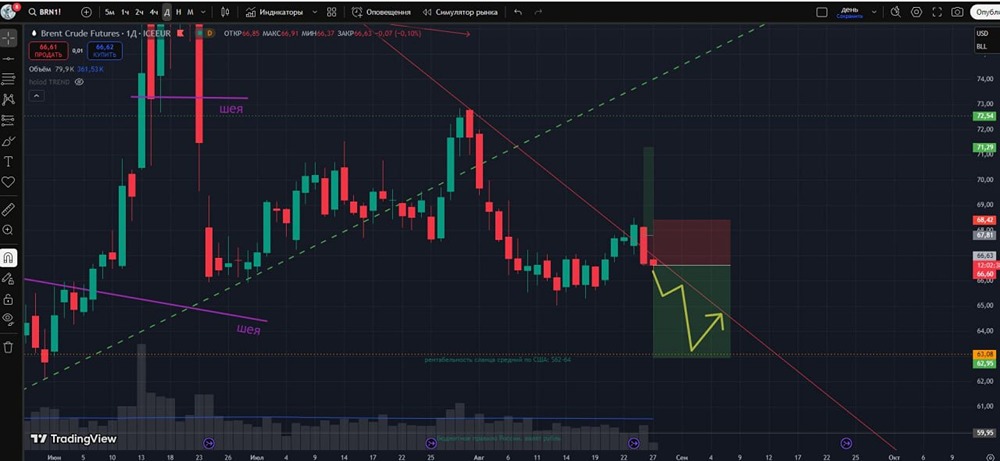Open the forecasting and measurement tools
1000x461 pixels.
[8, 120]
